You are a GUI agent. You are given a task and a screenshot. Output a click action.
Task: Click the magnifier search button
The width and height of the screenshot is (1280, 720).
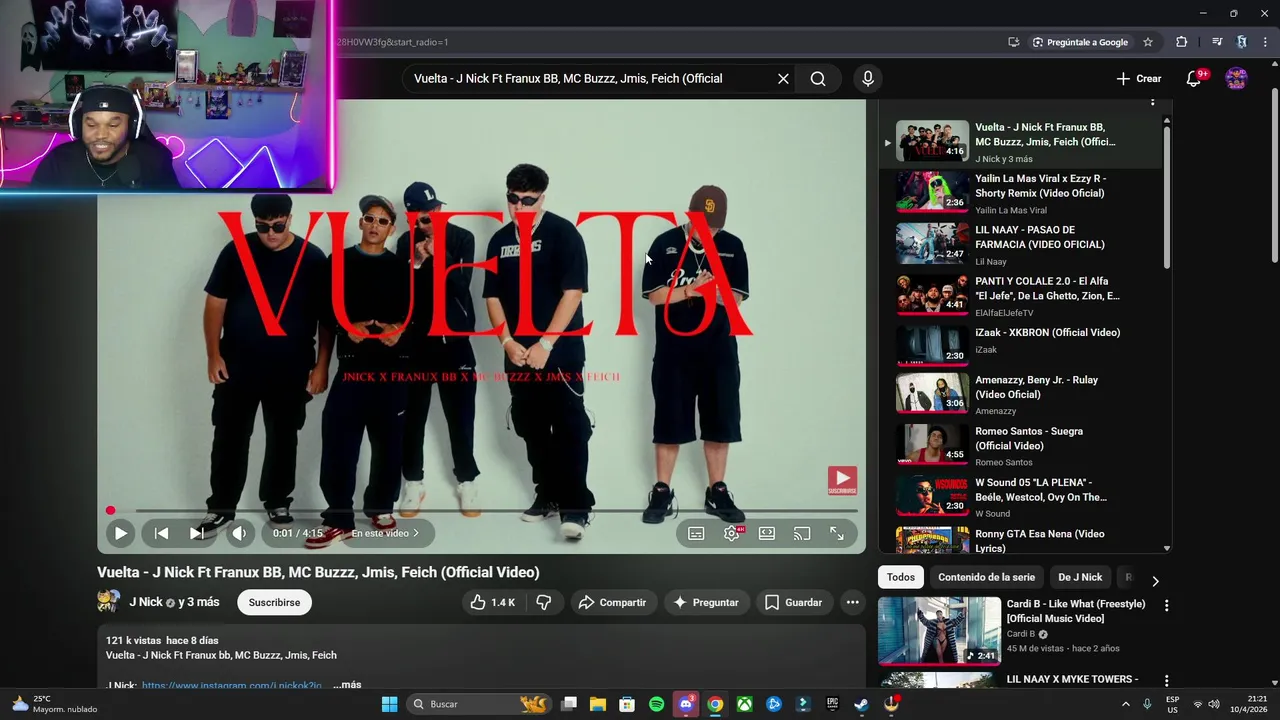(x=818, y=78)
